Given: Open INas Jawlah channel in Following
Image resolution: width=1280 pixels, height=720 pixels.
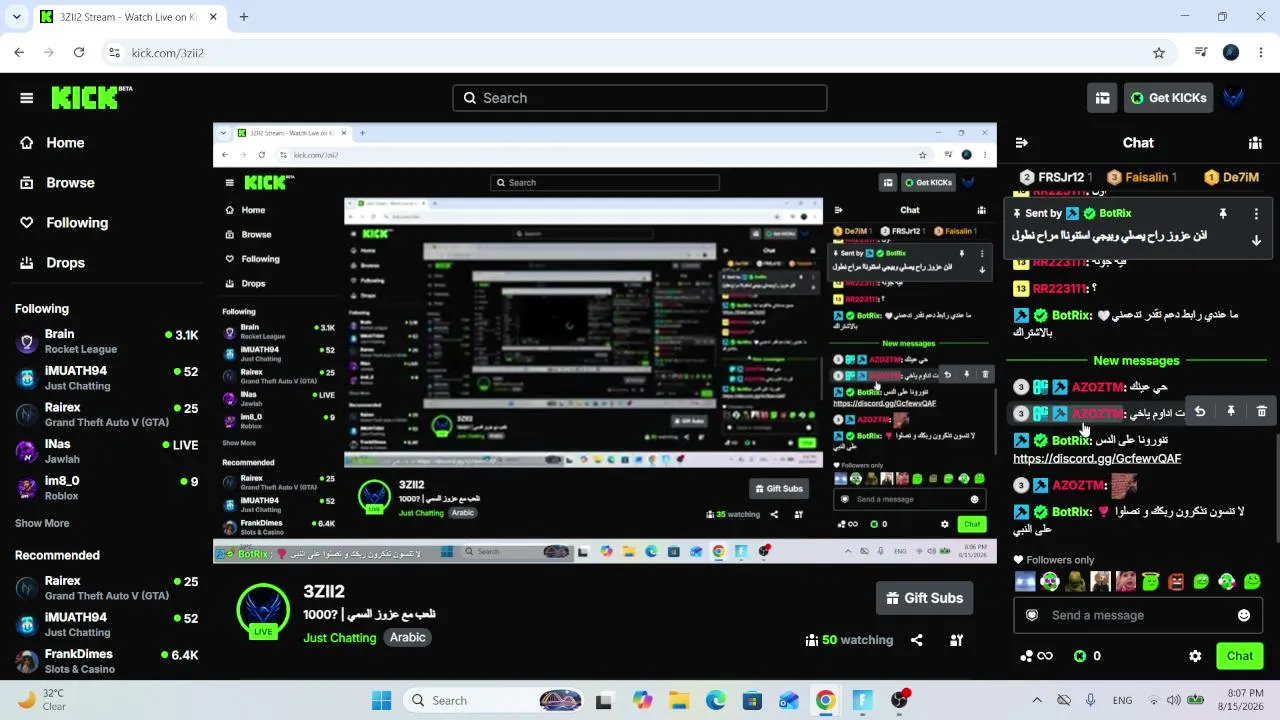Looking at the screenshot, I should [x=107, y=451].
